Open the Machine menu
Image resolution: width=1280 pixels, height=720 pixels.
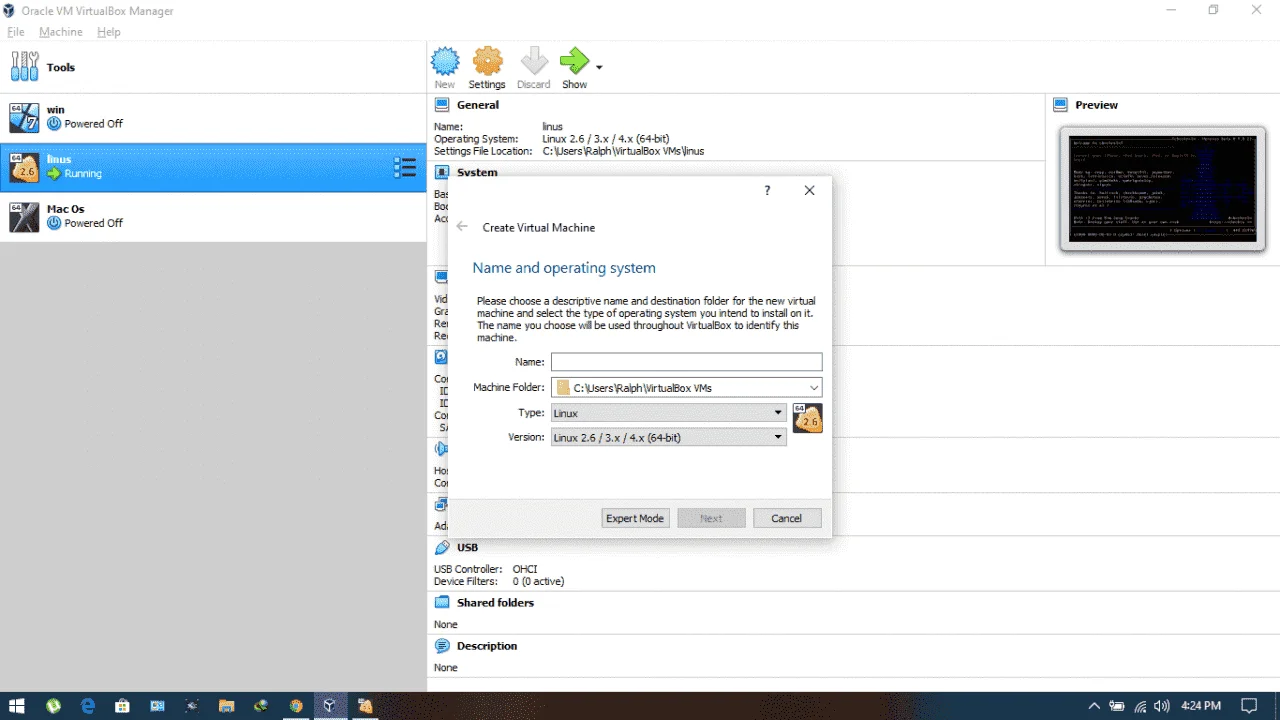coord(61,32)
